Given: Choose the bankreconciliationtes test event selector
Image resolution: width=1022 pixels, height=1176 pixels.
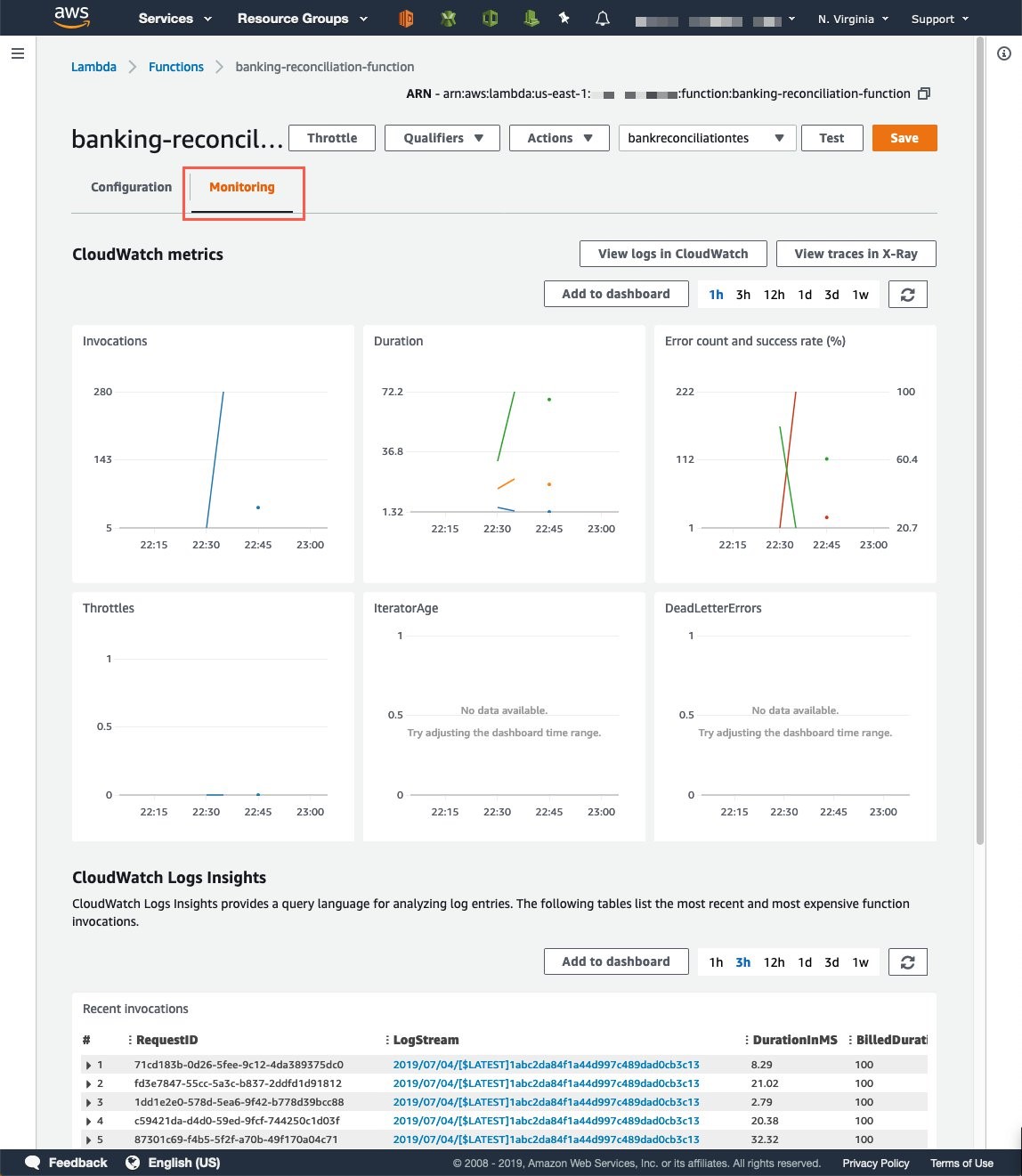Looking at the screenshot, I should (706, 138).
